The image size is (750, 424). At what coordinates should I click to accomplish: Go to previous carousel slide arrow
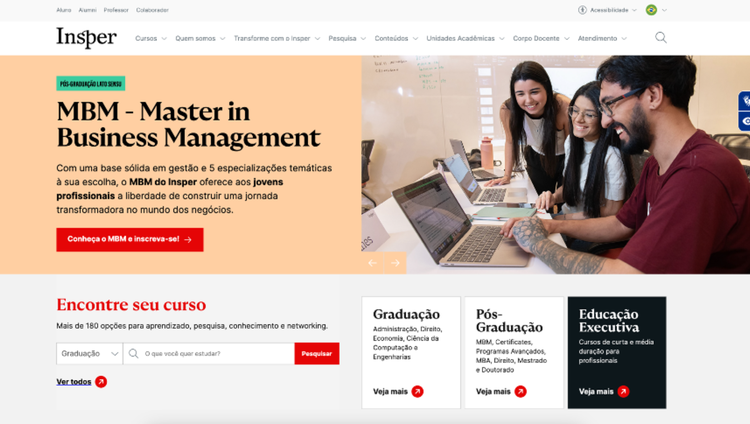click(373, 263)
